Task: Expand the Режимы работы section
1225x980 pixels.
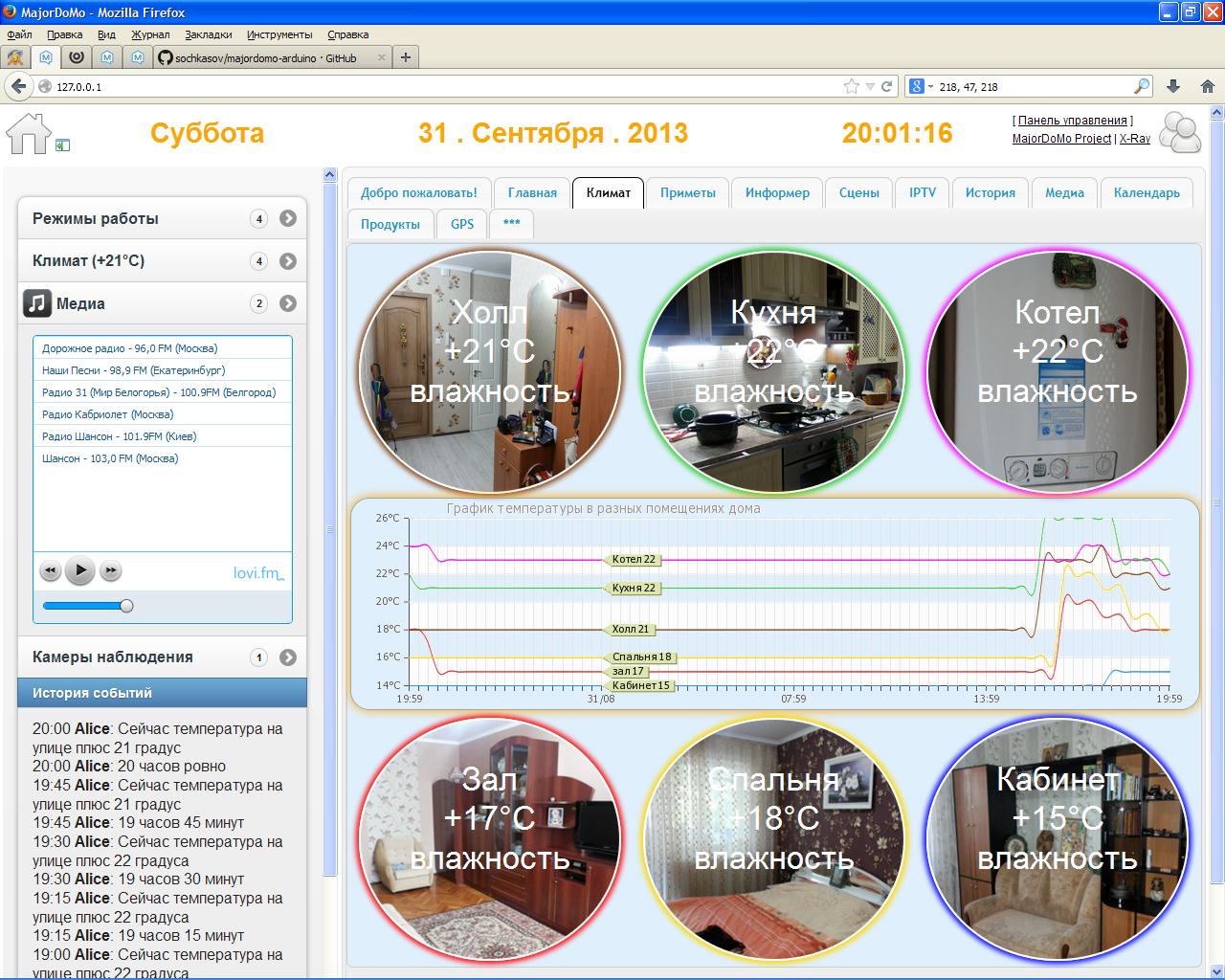Action: click(288, 218)
